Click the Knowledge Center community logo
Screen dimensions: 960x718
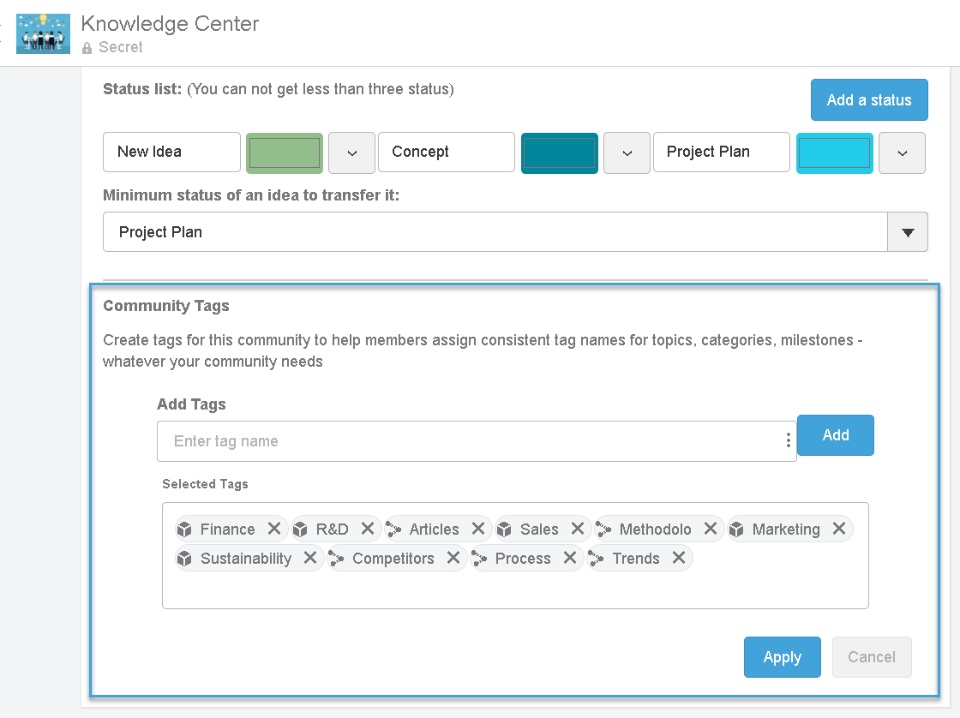pyautogui.click(x=43, y=34)
